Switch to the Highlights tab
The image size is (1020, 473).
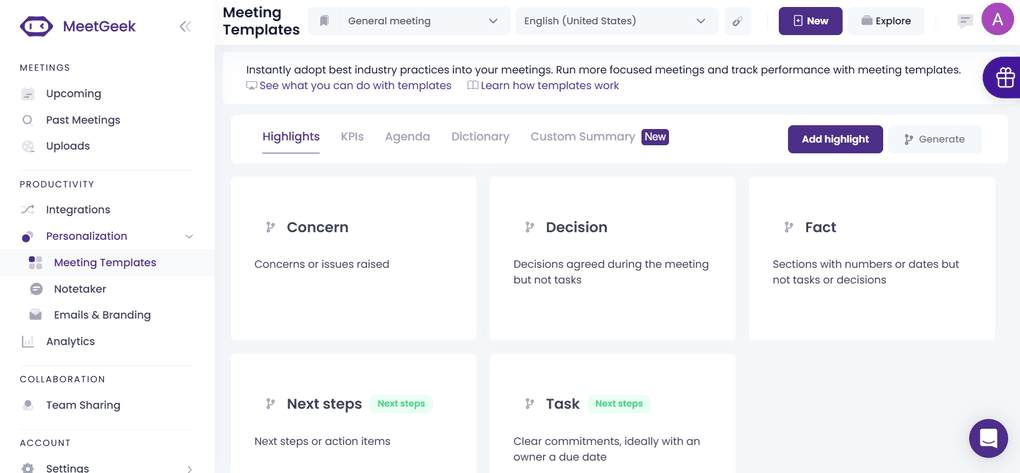291,137
